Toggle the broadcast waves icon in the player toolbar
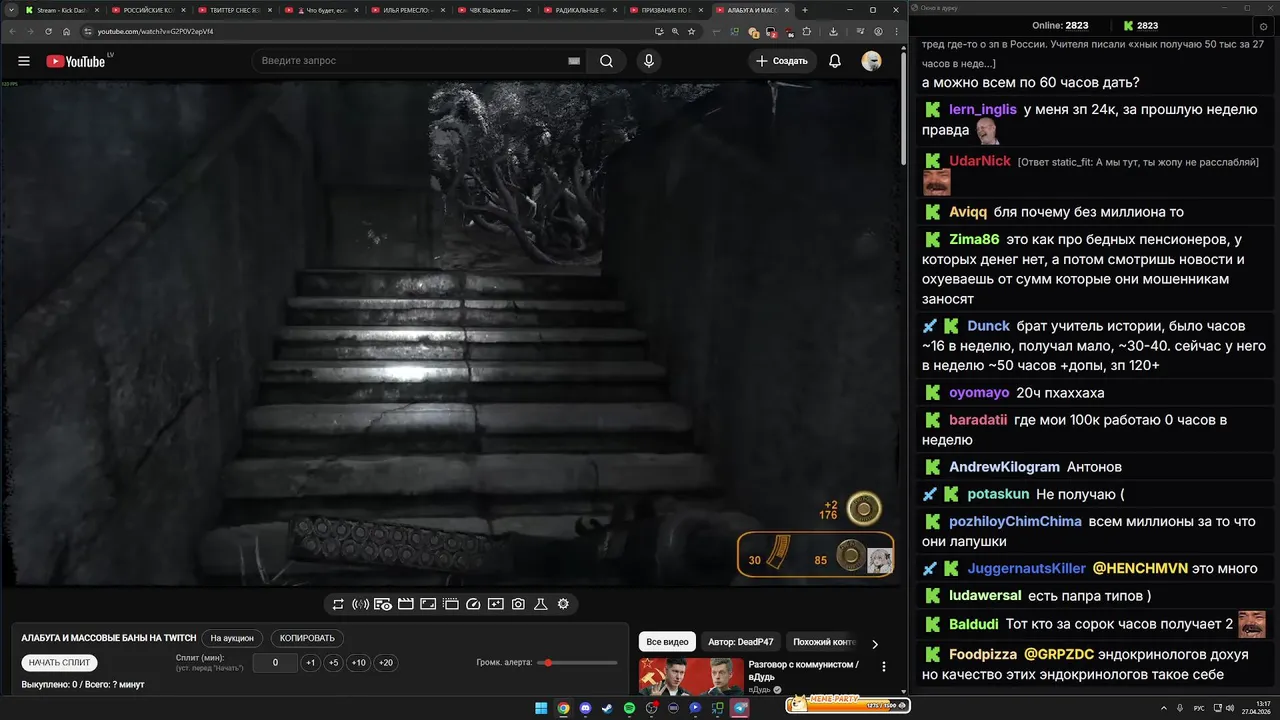The image size is (1280, 720). pos(361,604)
